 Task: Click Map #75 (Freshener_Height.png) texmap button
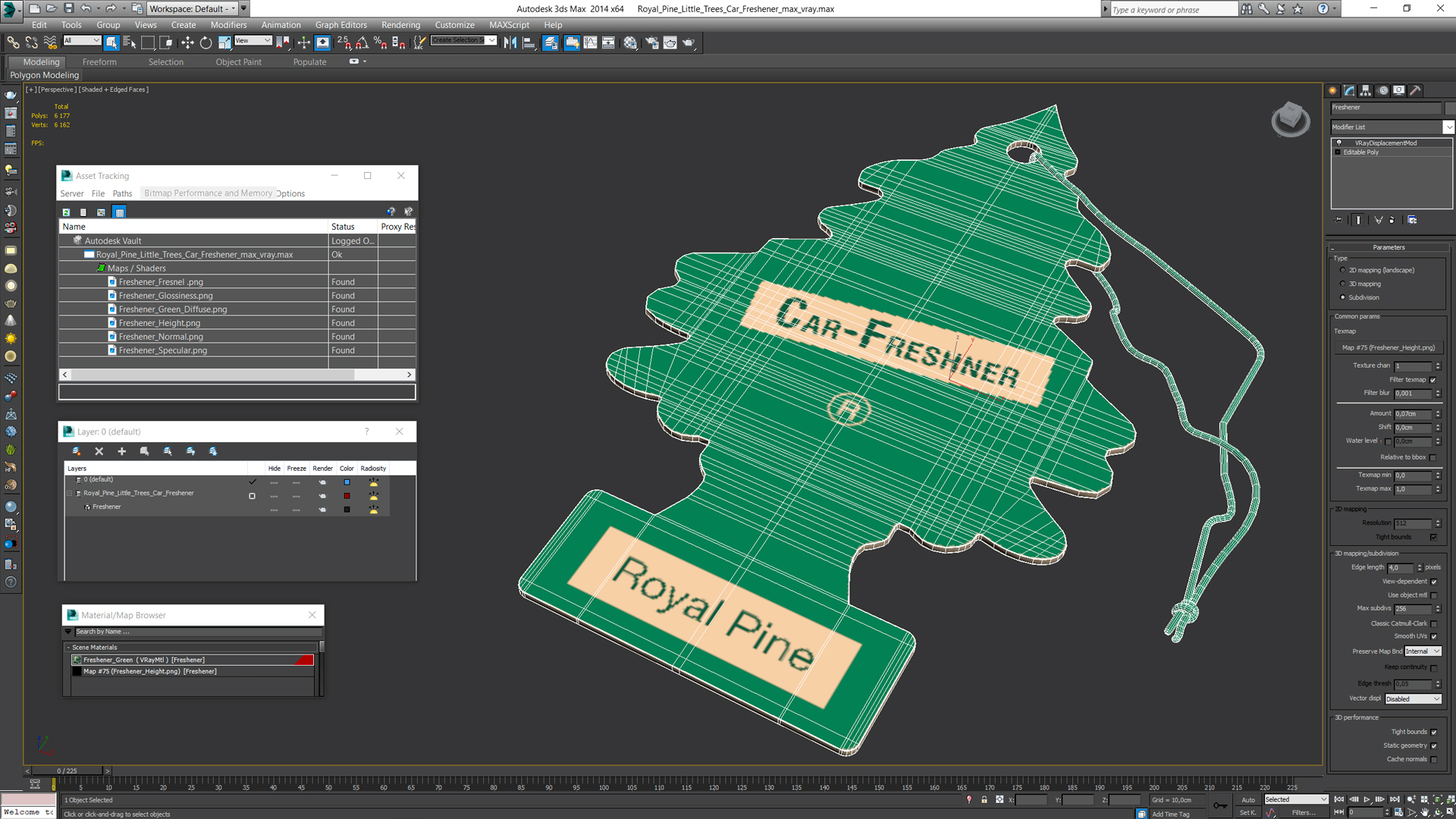pos(1389,347)
